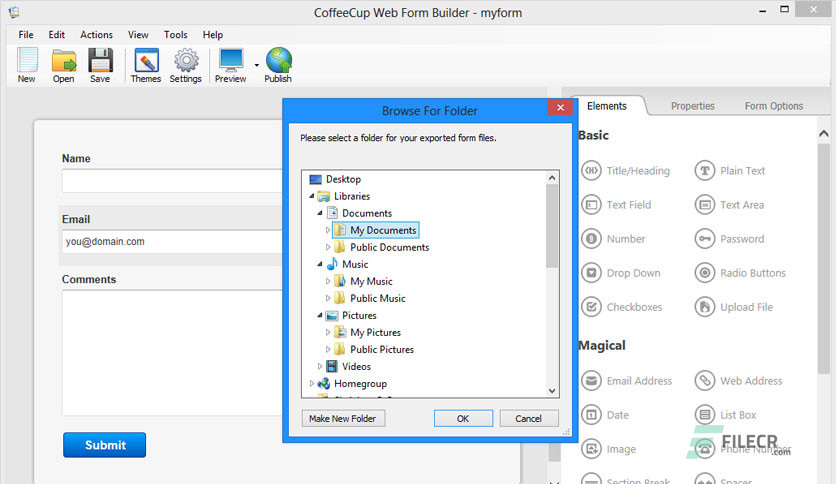Click the folder tree scroll-down arrow
This screenshot has width=836, height=484.
[x=552, y=391]
